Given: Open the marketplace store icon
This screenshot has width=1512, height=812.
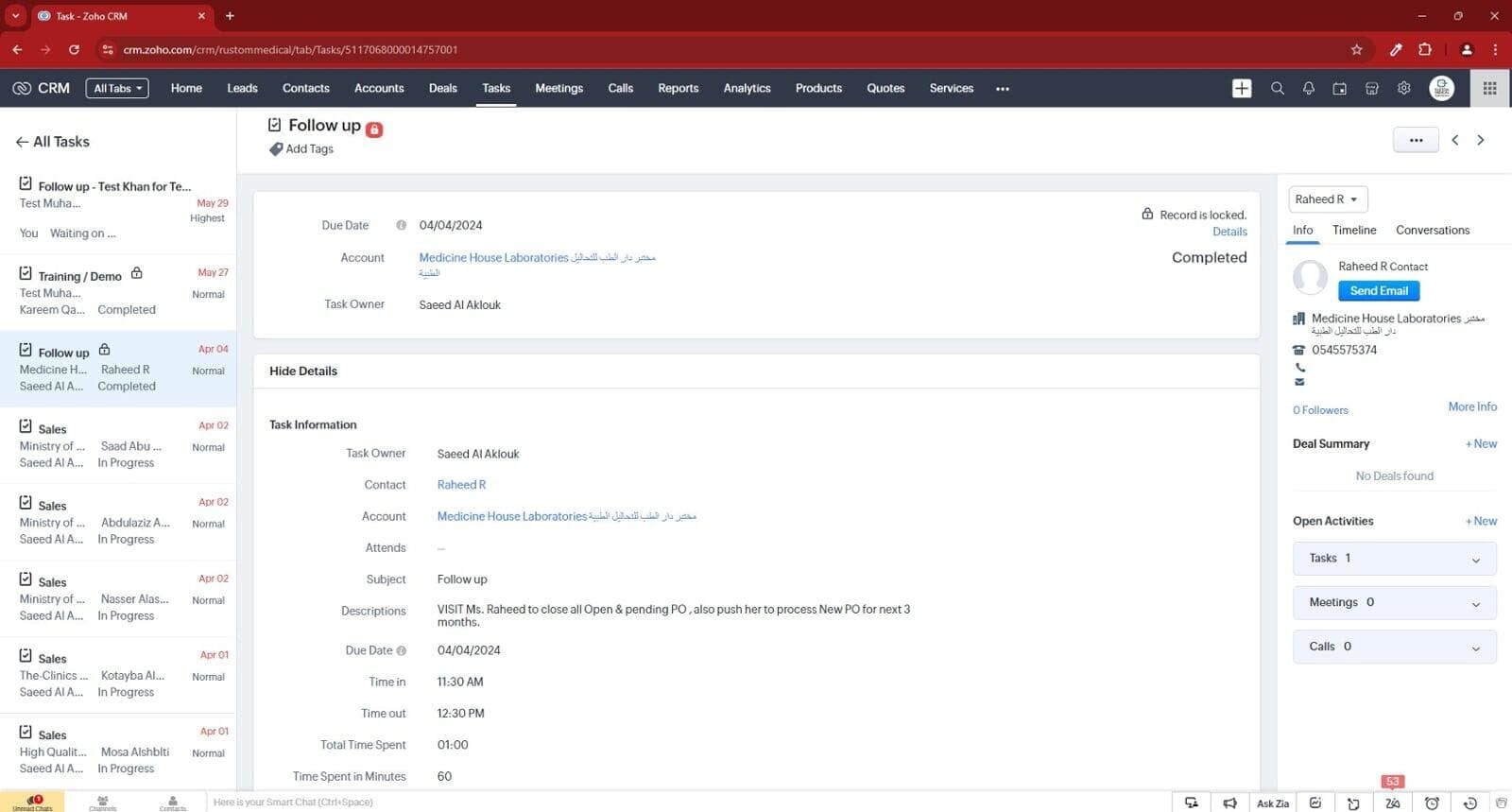Looking at the screenshot, I should 1371,88.
